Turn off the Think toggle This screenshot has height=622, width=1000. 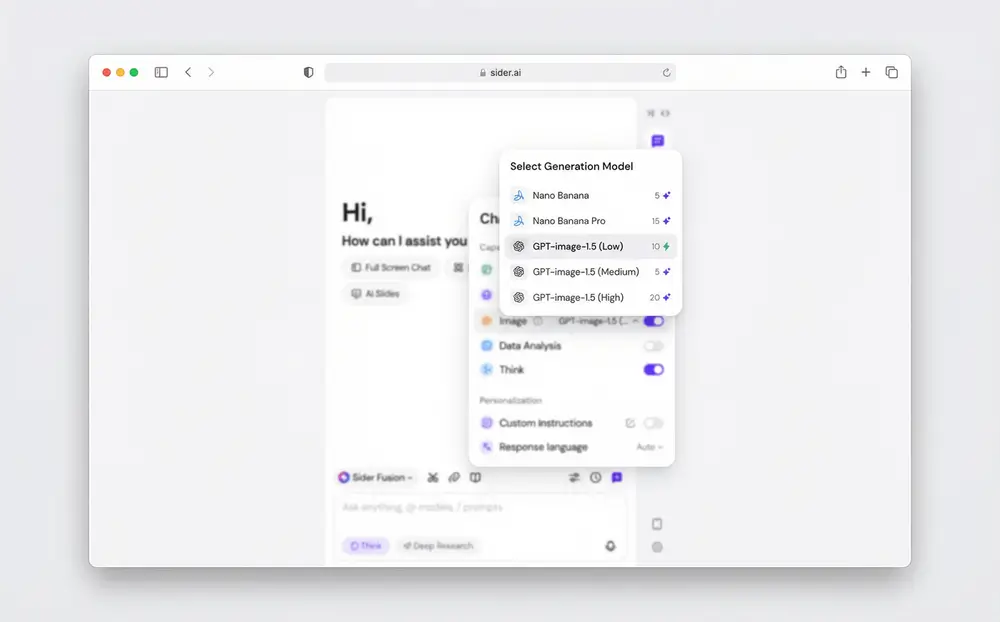point(654,369)
